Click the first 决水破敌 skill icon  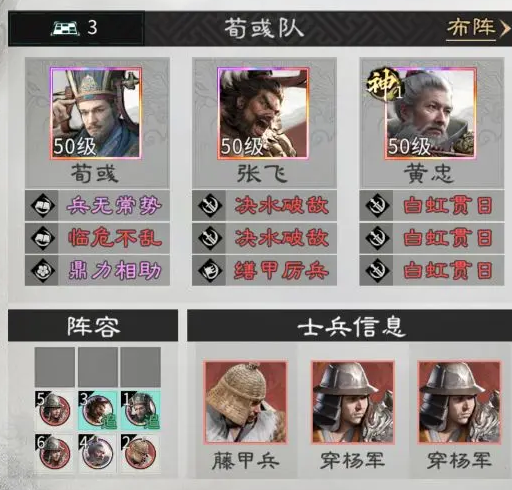click(210, 205)
